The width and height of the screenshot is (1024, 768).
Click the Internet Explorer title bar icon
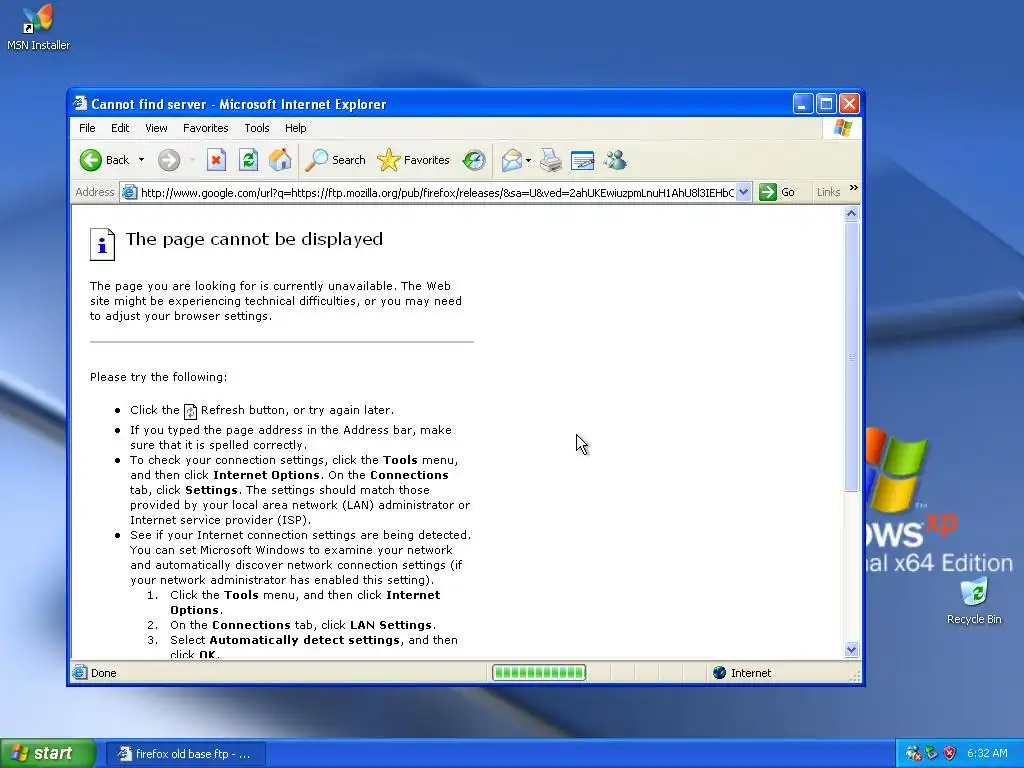pyautogui.click(x=80, y=103)
